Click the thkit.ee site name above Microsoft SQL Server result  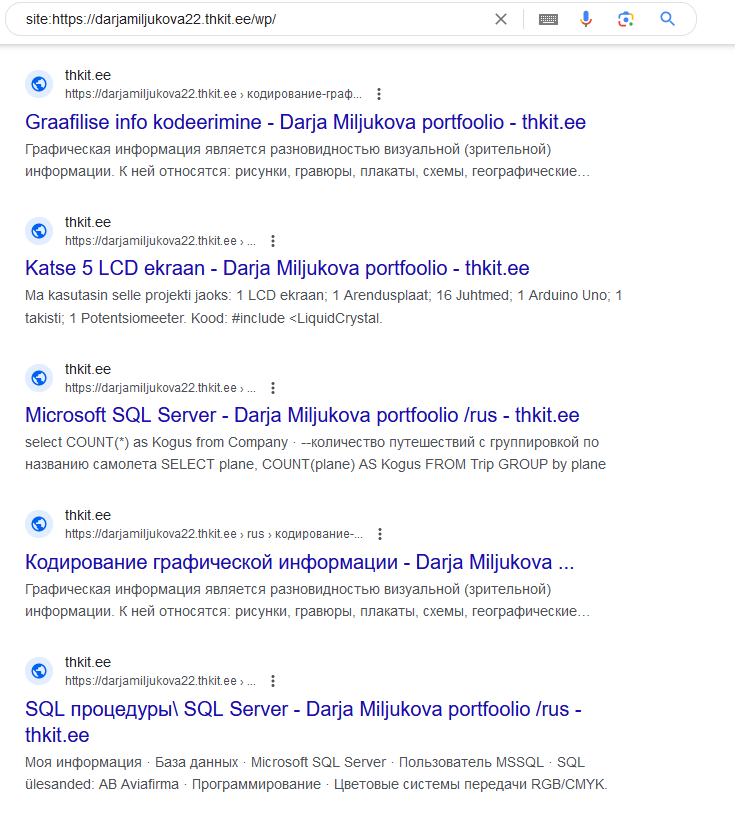pos(88,369)
